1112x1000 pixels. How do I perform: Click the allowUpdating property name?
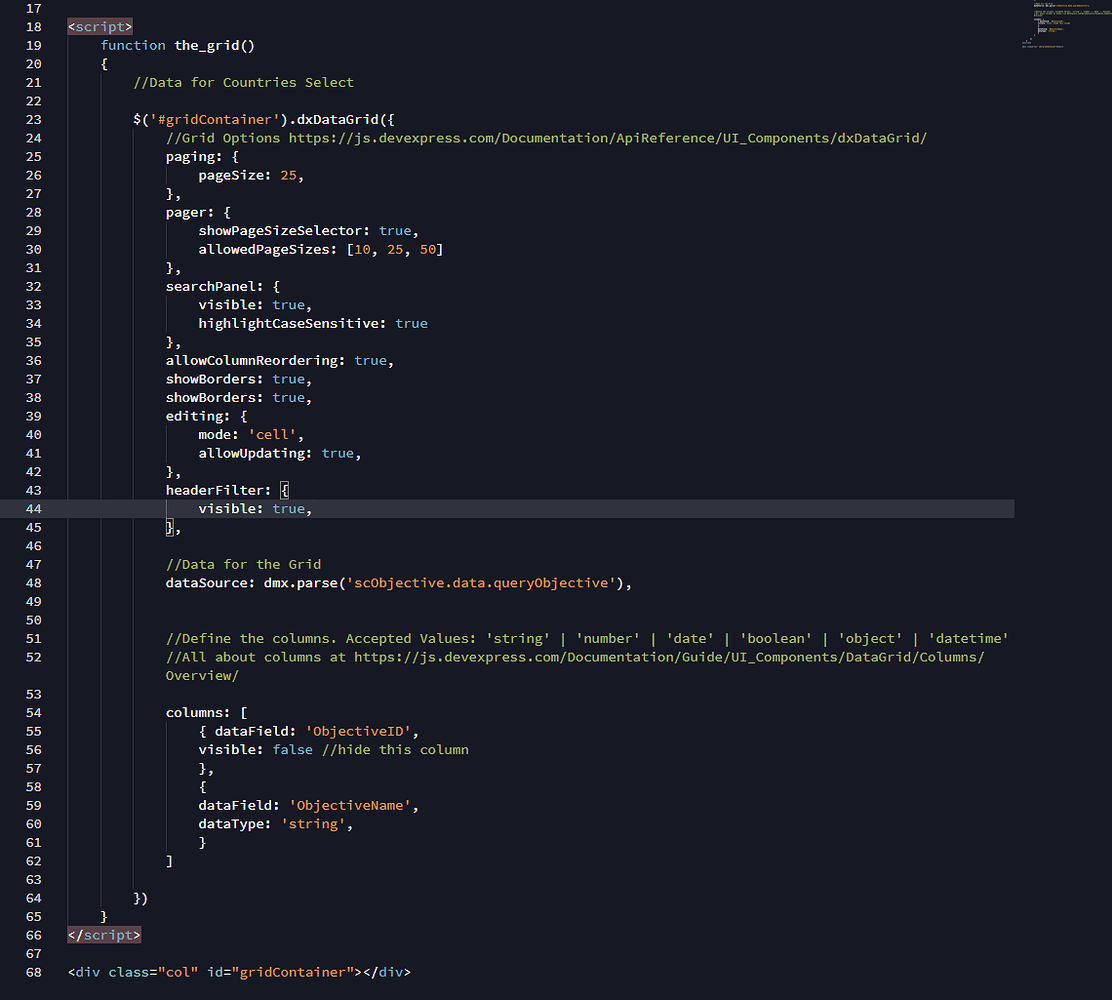[255, 453]
